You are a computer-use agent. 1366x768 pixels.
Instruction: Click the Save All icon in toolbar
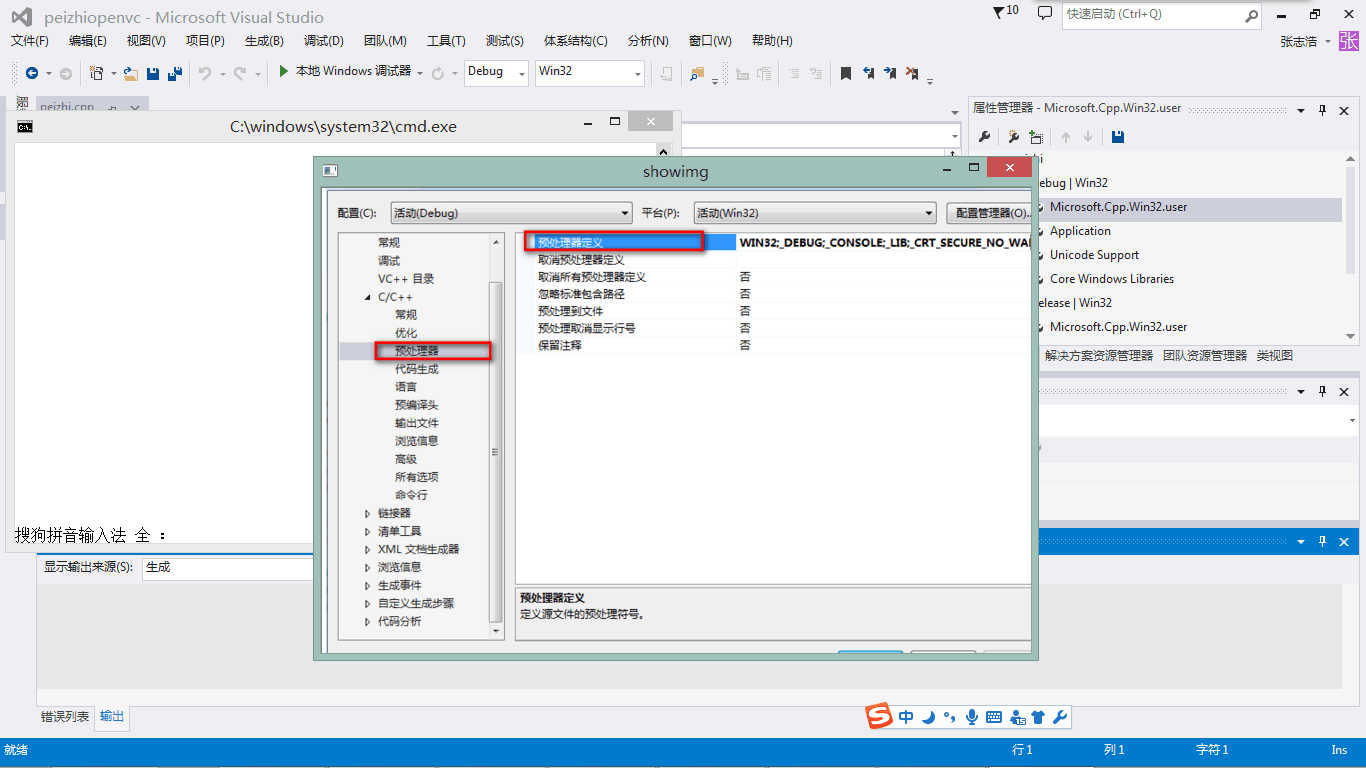click(174, 73)
